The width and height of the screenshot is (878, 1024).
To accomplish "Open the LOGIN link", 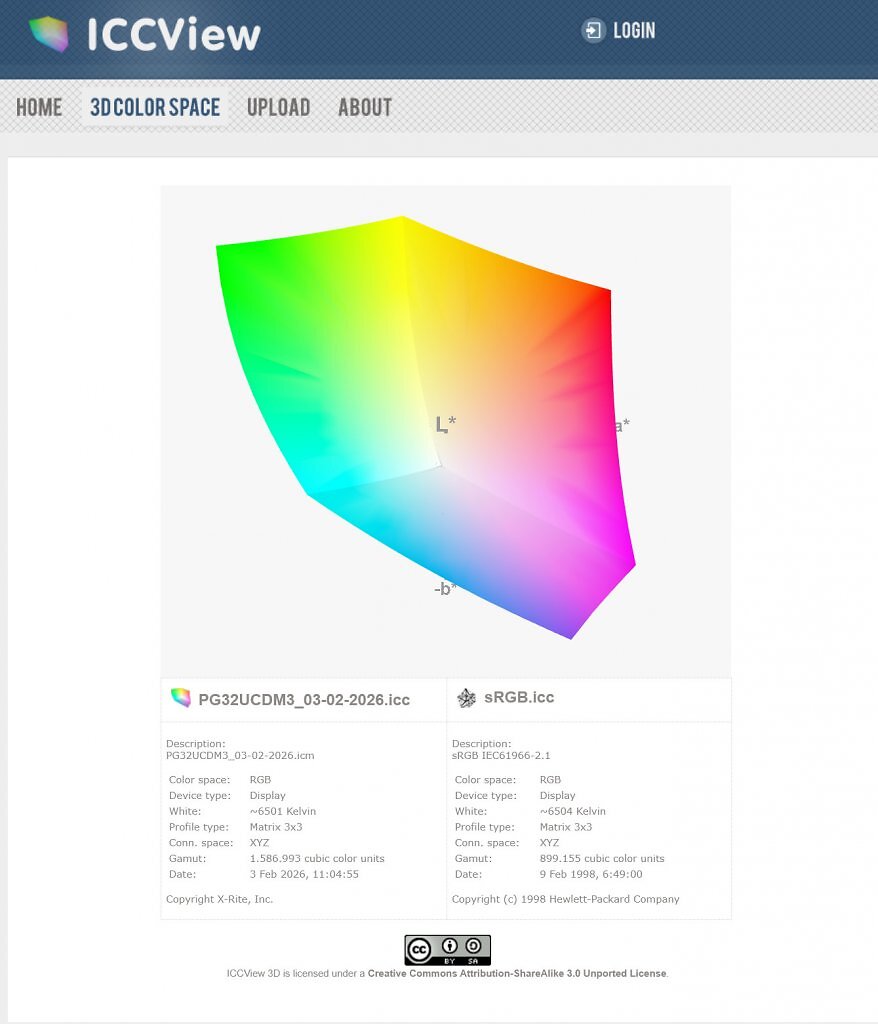I will point(634,31).
